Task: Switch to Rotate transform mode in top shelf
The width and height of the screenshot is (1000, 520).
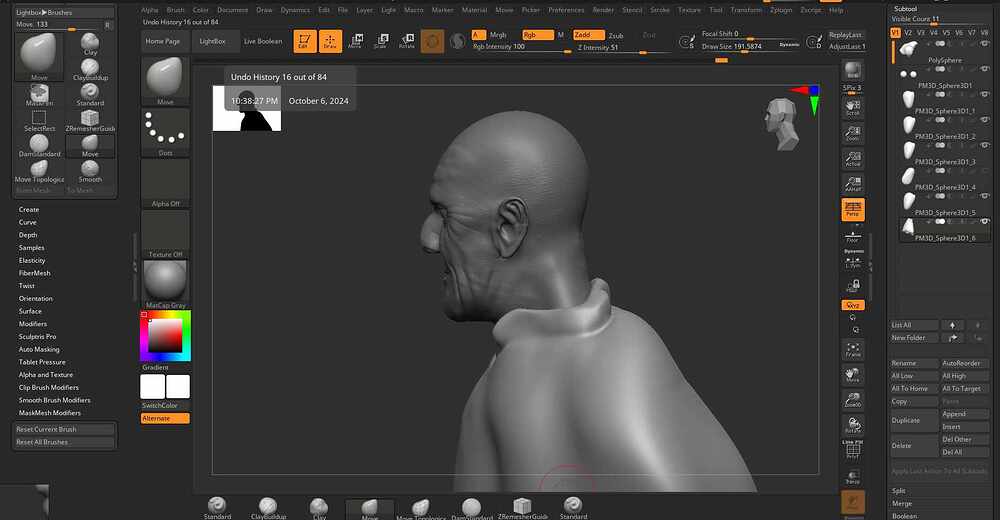Action: 407,41
